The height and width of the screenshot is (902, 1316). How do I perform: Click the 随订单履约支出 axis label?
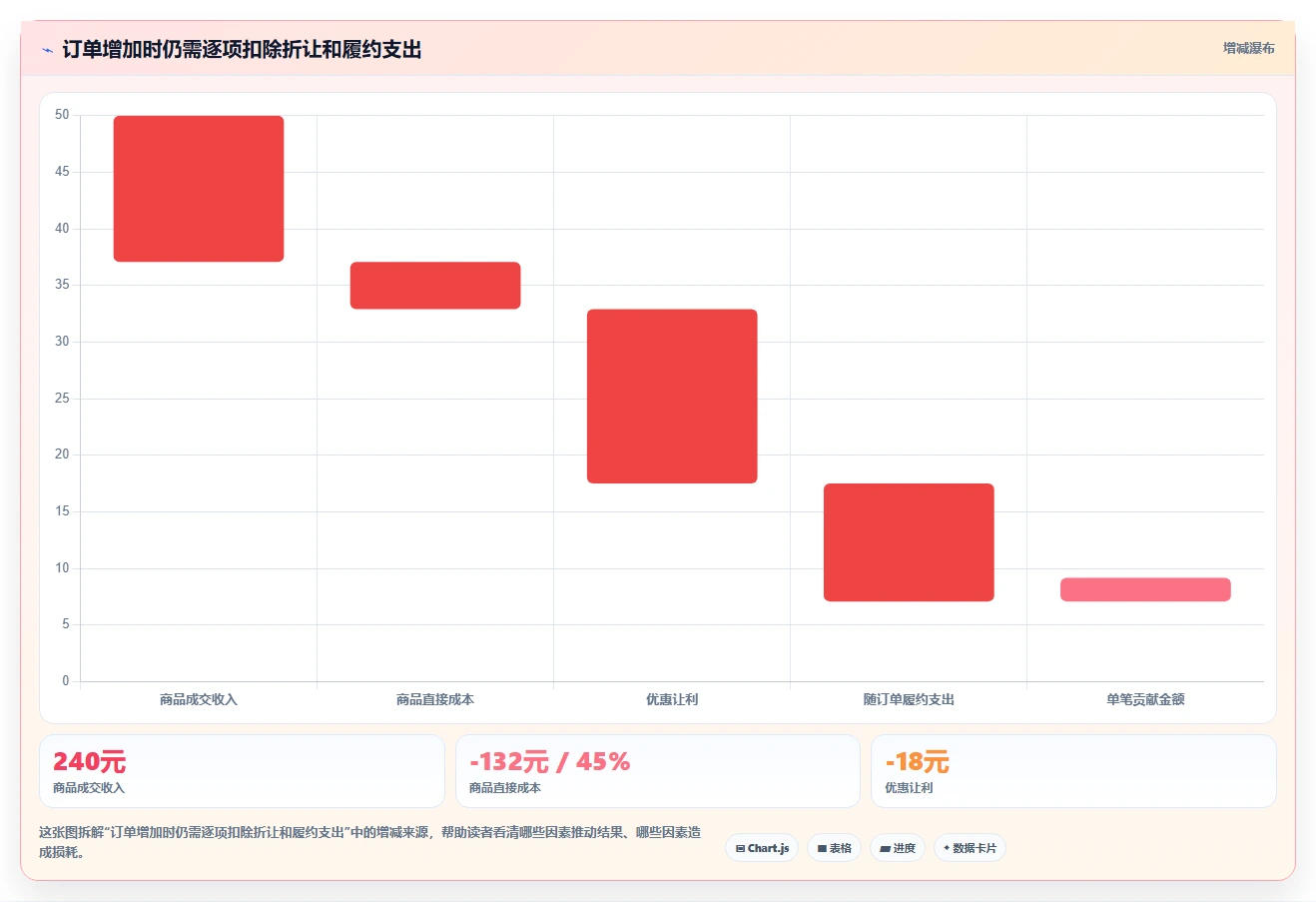909,699
